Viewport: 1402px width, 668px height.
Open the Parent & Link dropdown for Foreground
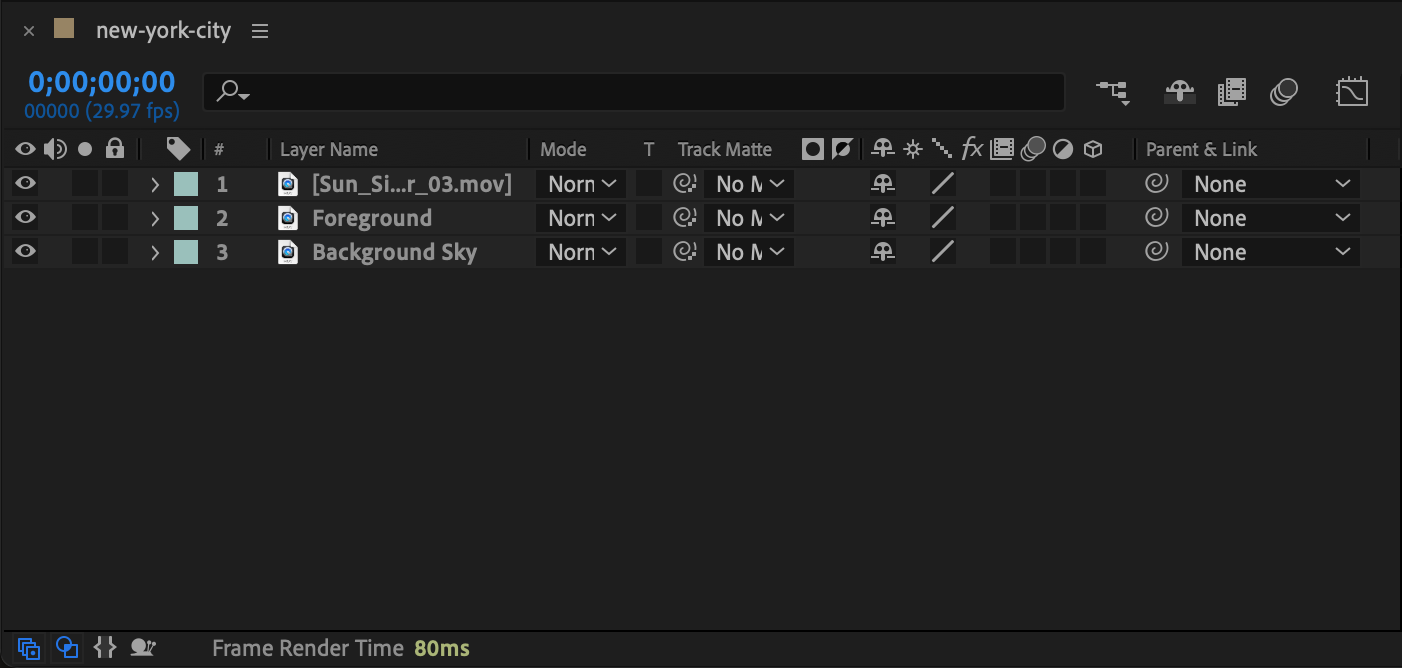[1270, 218]
